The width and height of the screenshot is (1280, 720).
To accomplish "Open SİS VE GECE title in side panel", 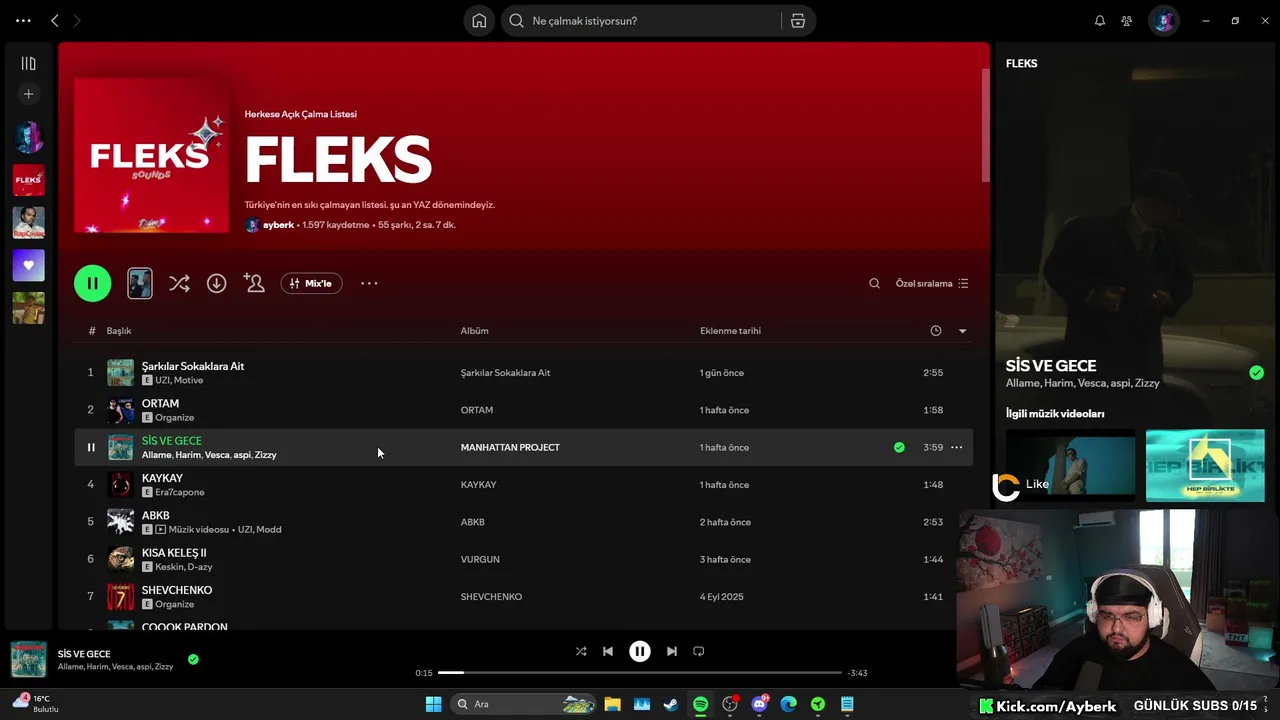I will click(x=1051, y=366).
